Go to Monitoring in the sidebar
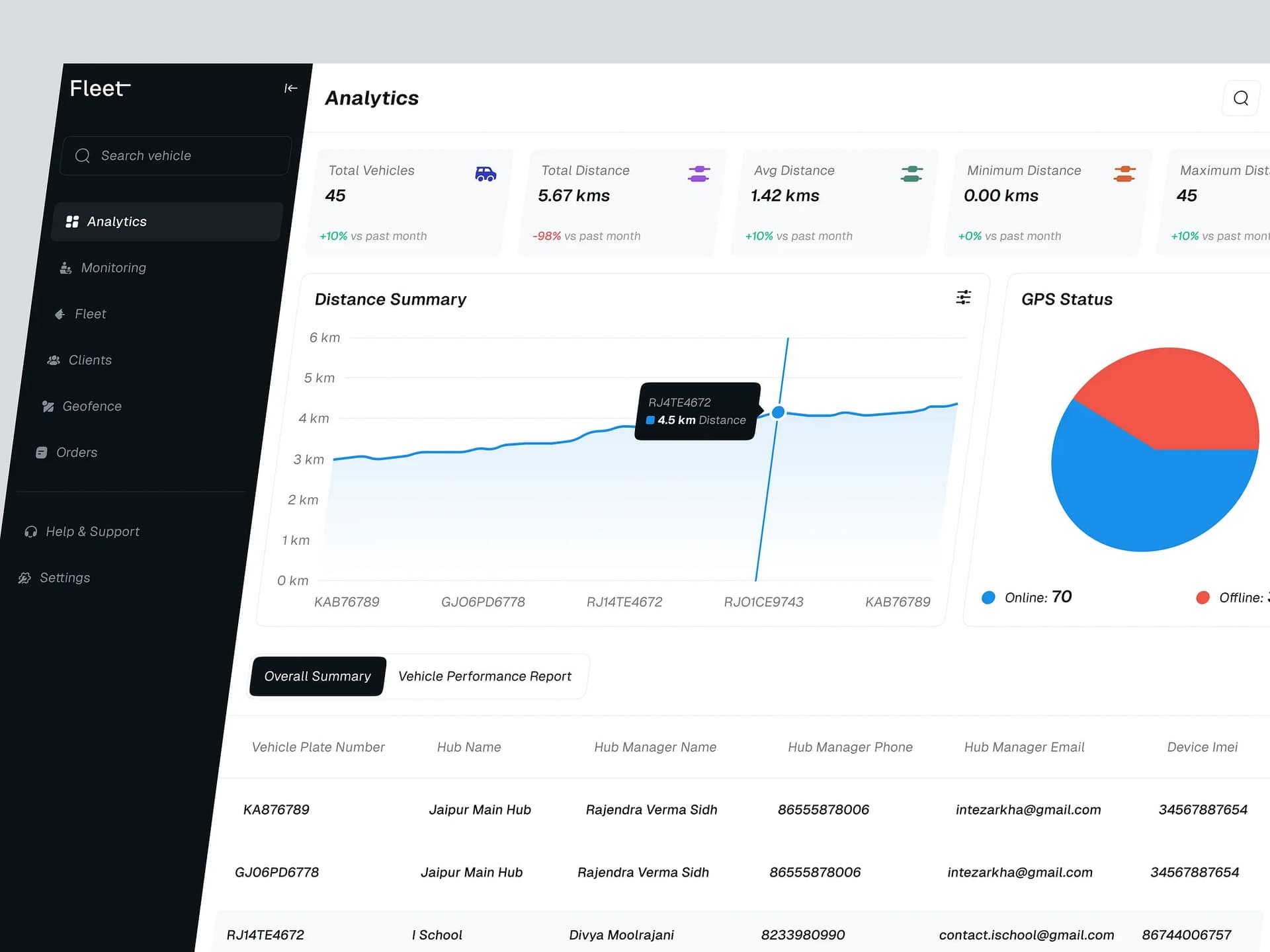Viewport: 1270px width, 952px height. 113,268
